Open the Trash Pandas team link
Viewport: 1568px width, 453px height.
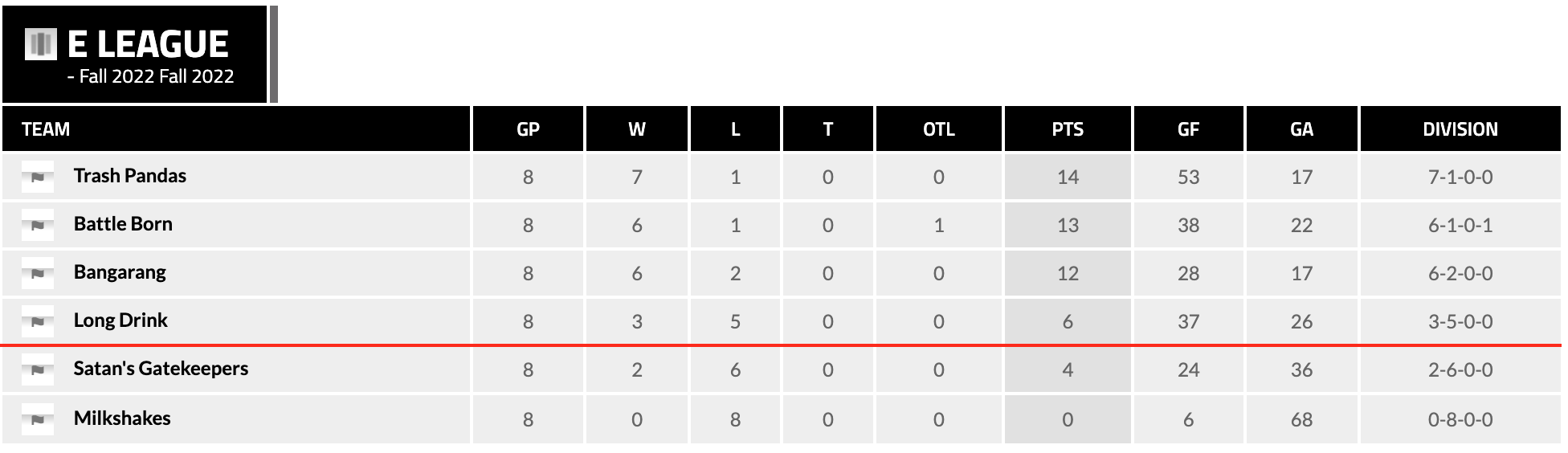click(129, 176)
